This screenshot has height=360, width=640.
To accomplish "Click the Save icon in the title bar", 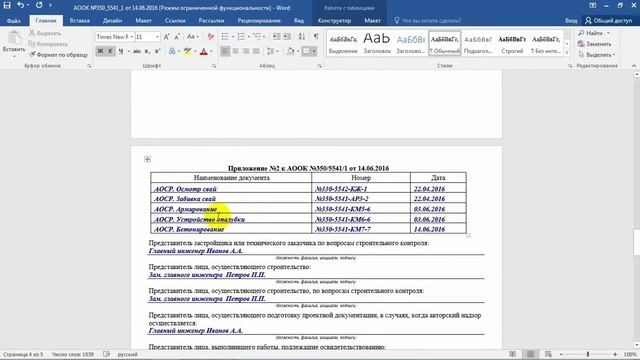I will [x=7, y=5].
